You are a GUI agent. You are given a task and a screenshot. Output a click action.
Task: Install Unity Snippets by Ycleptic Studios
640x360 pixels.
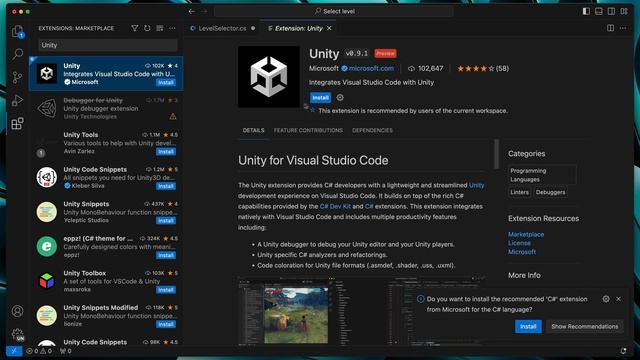pos(166,221)
